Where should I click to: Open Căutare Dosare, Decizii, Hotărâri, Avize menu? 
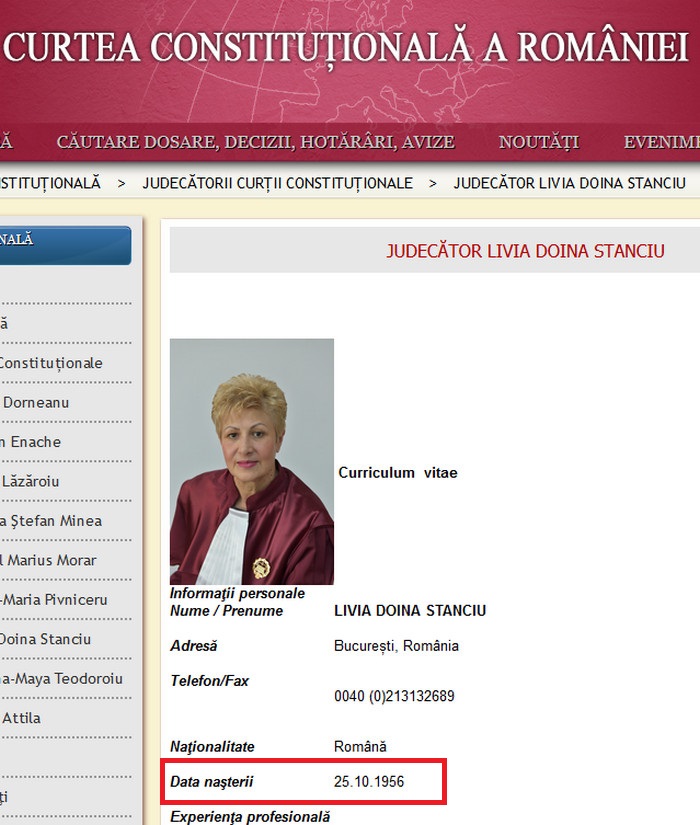pyautogui.click(x=256, y=142)
